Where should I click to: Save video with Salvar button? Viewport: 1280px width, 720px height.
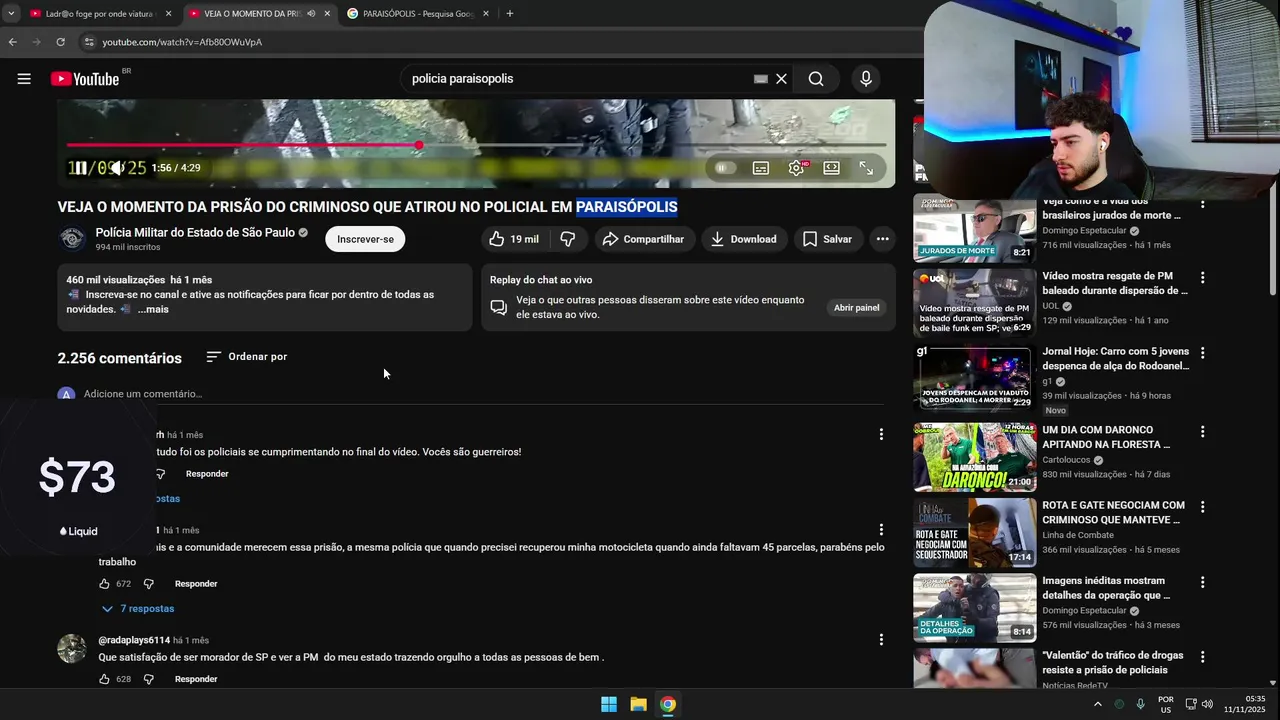click(828, 239)
